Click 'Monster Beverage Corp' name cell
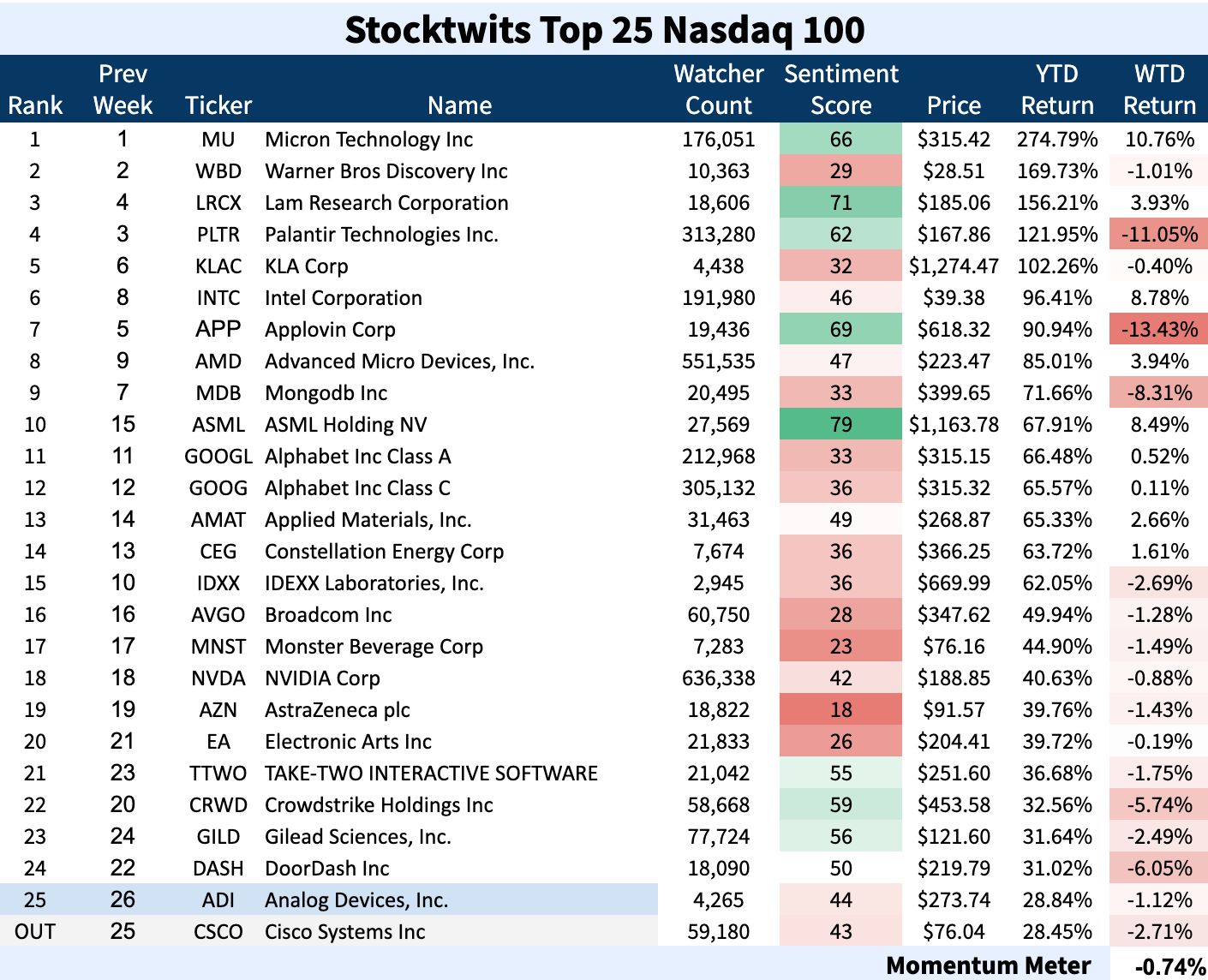Viewport: 1208px width, 980px height. pos(374,647)
